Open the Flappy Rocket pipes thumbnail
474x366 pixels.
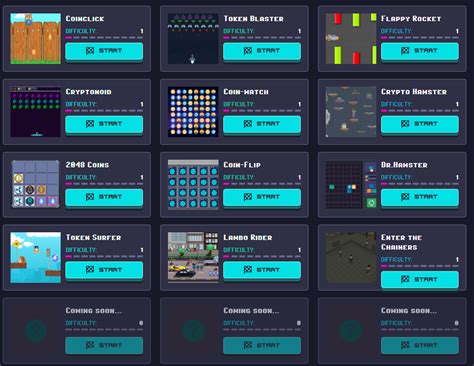351,38
